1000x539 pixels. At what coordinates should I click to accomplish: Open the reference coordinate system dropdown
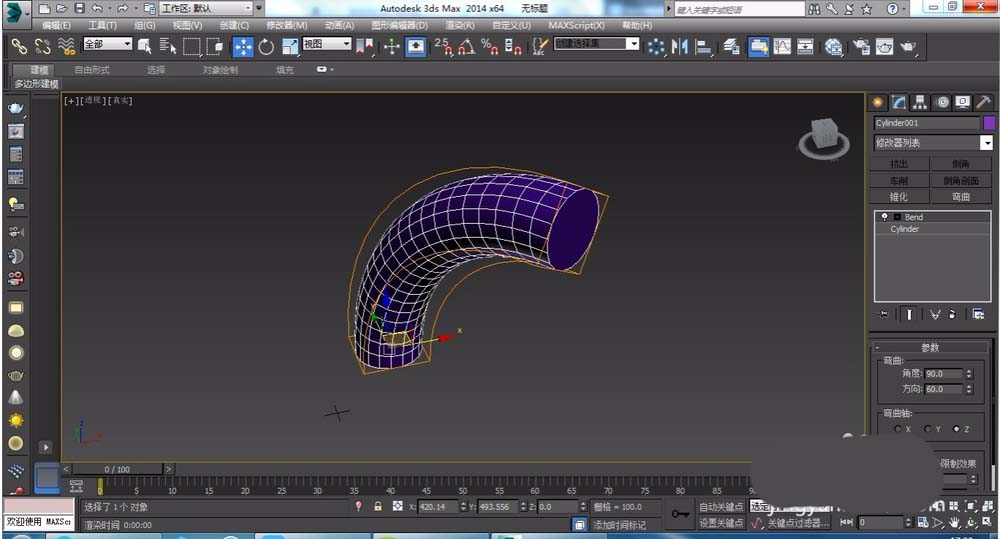click(x=346, y=44)
